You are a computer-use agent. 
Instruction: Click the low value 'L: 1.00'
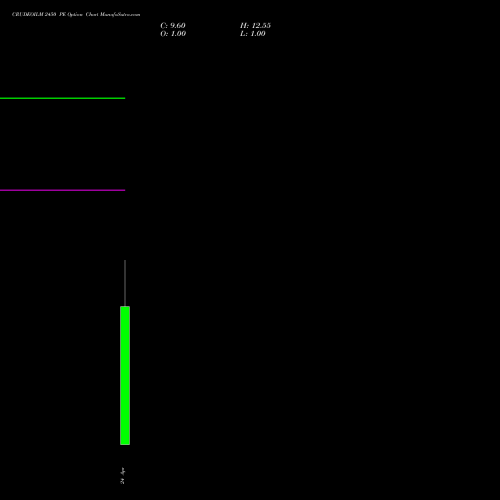click(x=253, y=34)
